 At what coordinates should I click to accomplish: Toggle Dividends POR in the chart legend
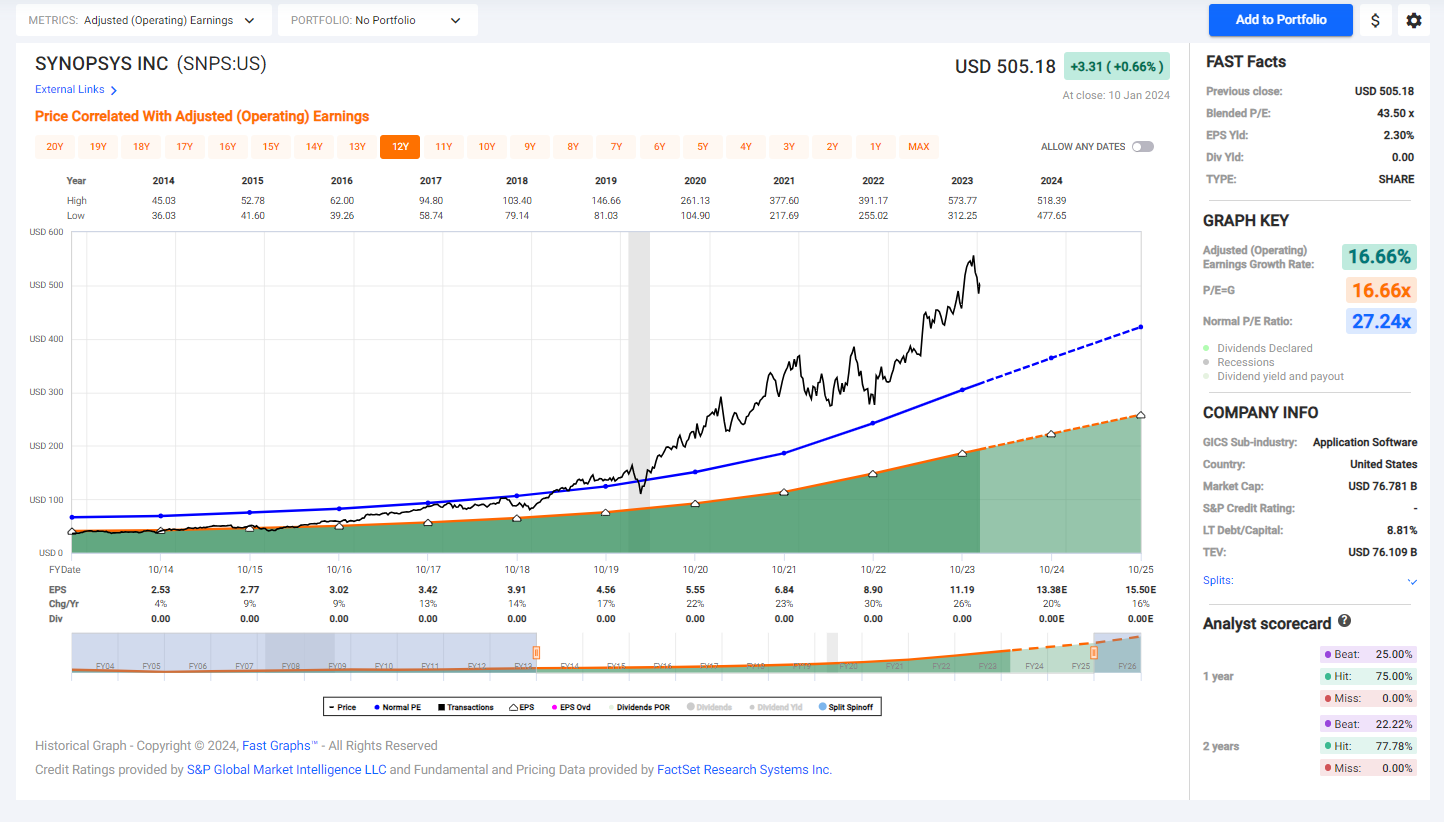pos(641,707)
